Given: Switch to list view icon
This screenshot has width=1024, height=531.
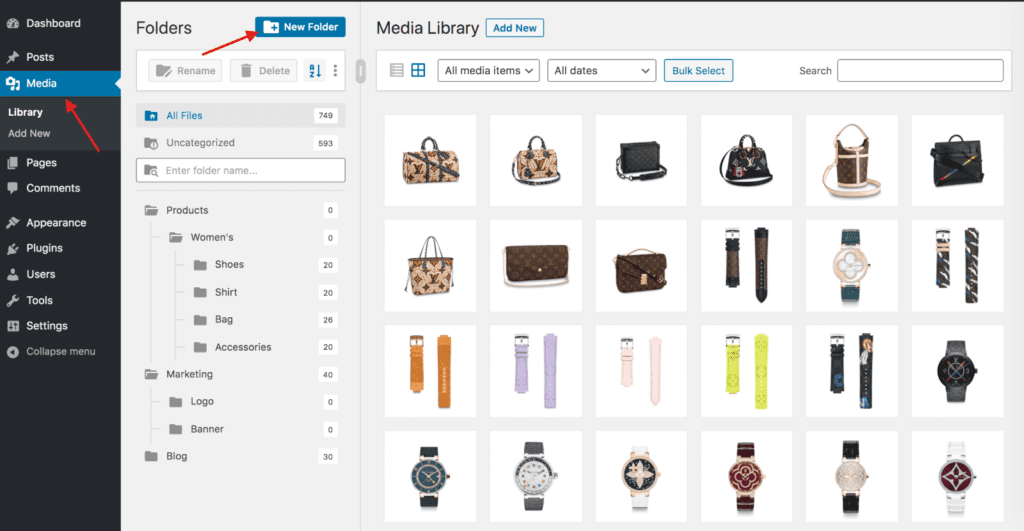Looking at the screenshot, I should (396, 70).
